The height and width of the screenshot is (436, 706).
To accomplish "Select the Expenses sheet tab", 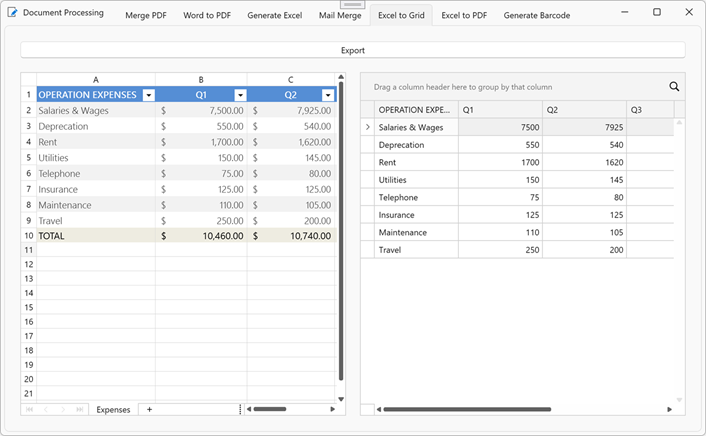I will pyautogui.click(x=113, y=409).
